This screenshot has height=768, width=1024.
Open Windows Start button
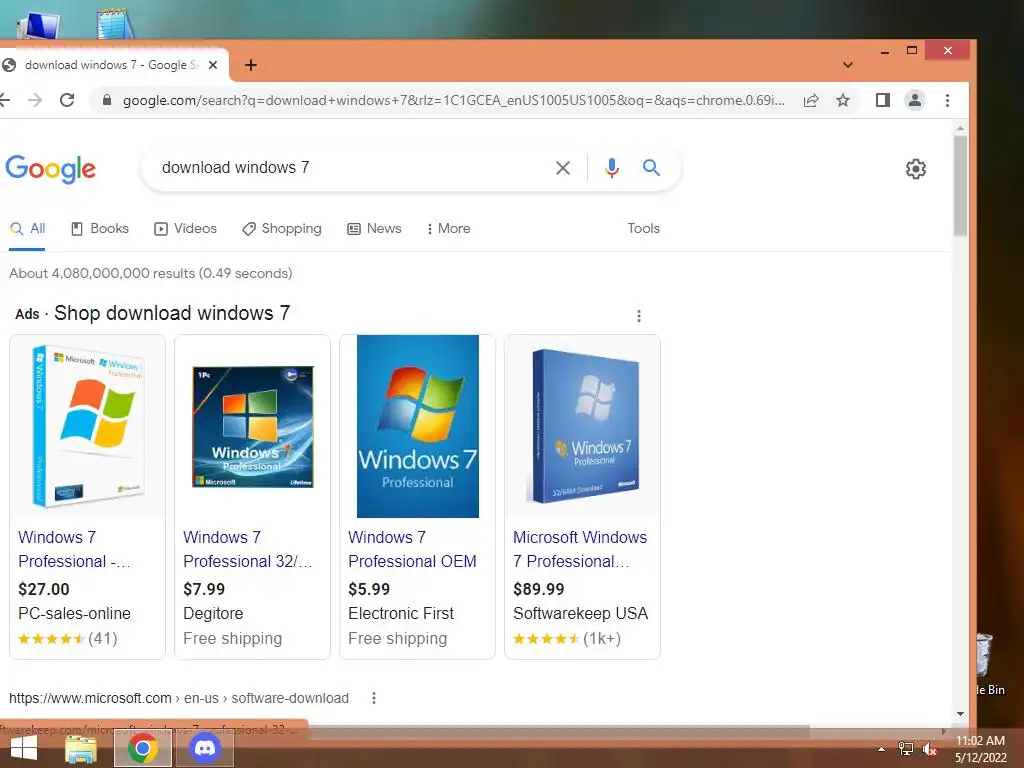(24, 748)
